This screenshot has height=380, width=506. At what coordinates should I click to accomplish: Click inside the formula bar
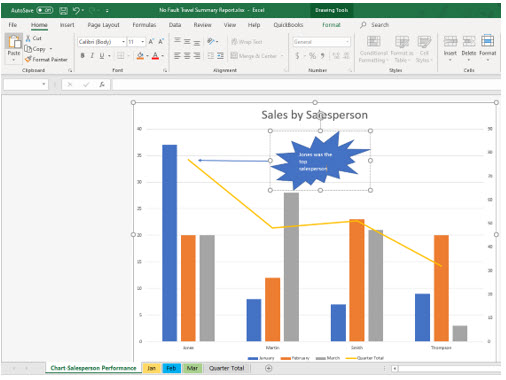[x=306, y=84]
